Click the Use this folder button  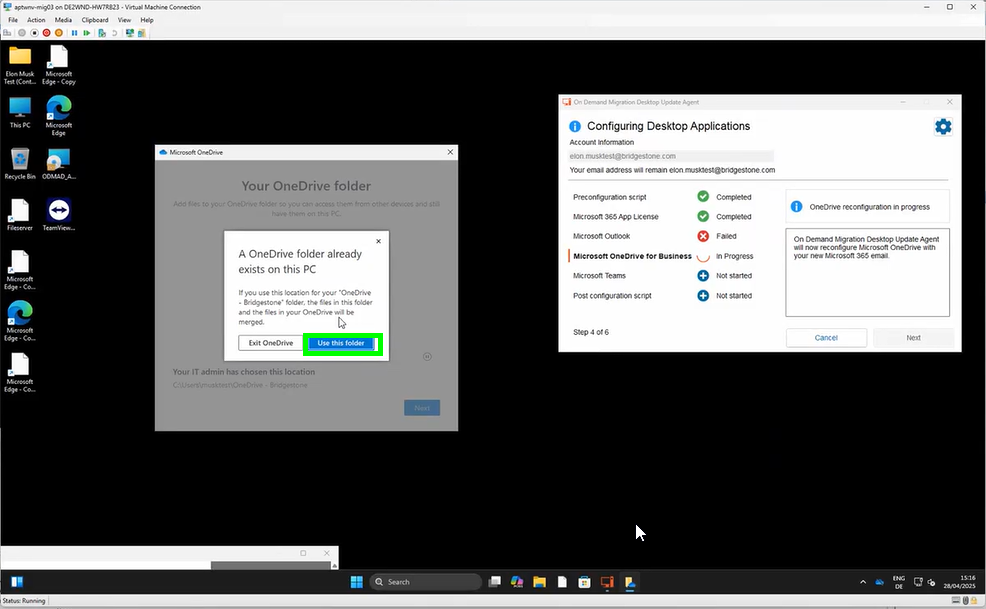pos(341,343)
